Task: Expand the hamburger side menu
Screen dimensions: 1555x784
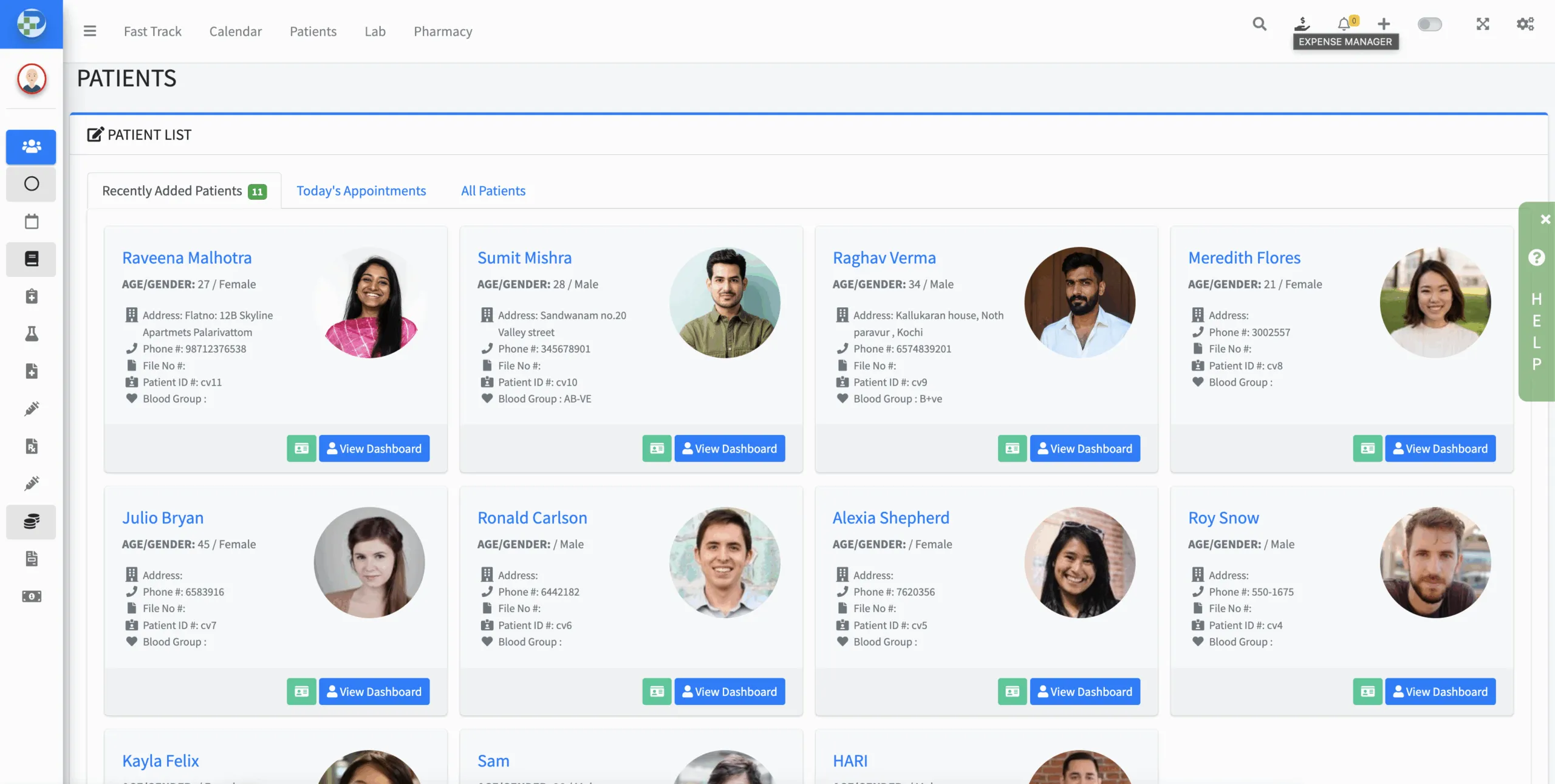Action: [x=90, y=31]
